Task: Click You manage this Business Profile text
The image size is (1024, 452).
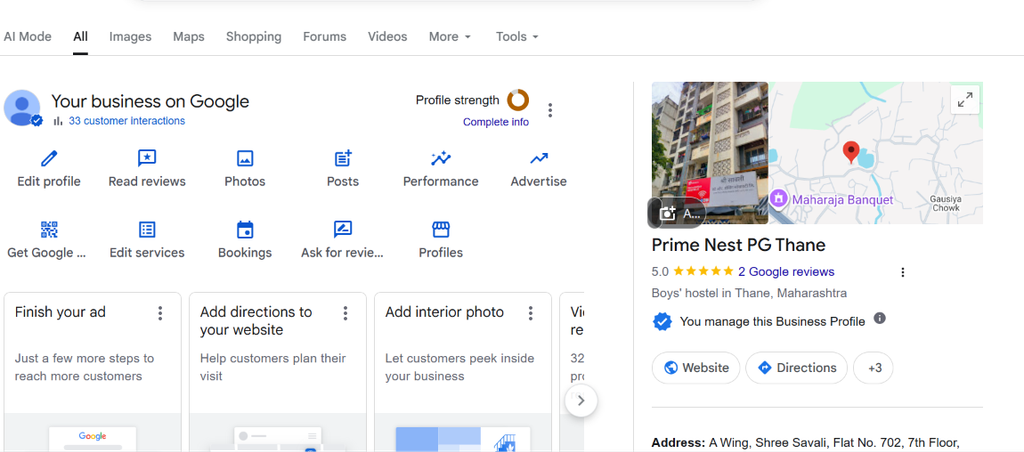Action: [773, 321]
